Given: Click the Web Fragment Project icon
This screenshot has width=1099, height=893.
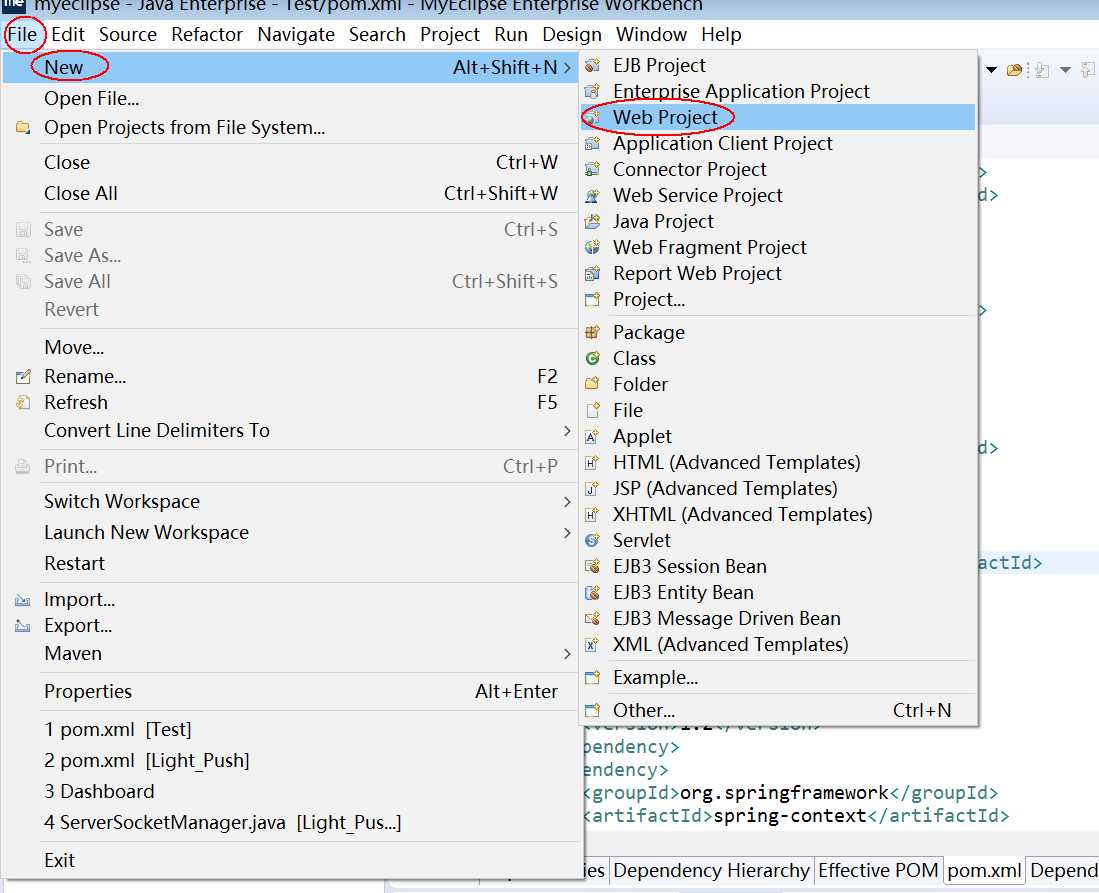Looking at the screenshot, I should coord(592,247).
